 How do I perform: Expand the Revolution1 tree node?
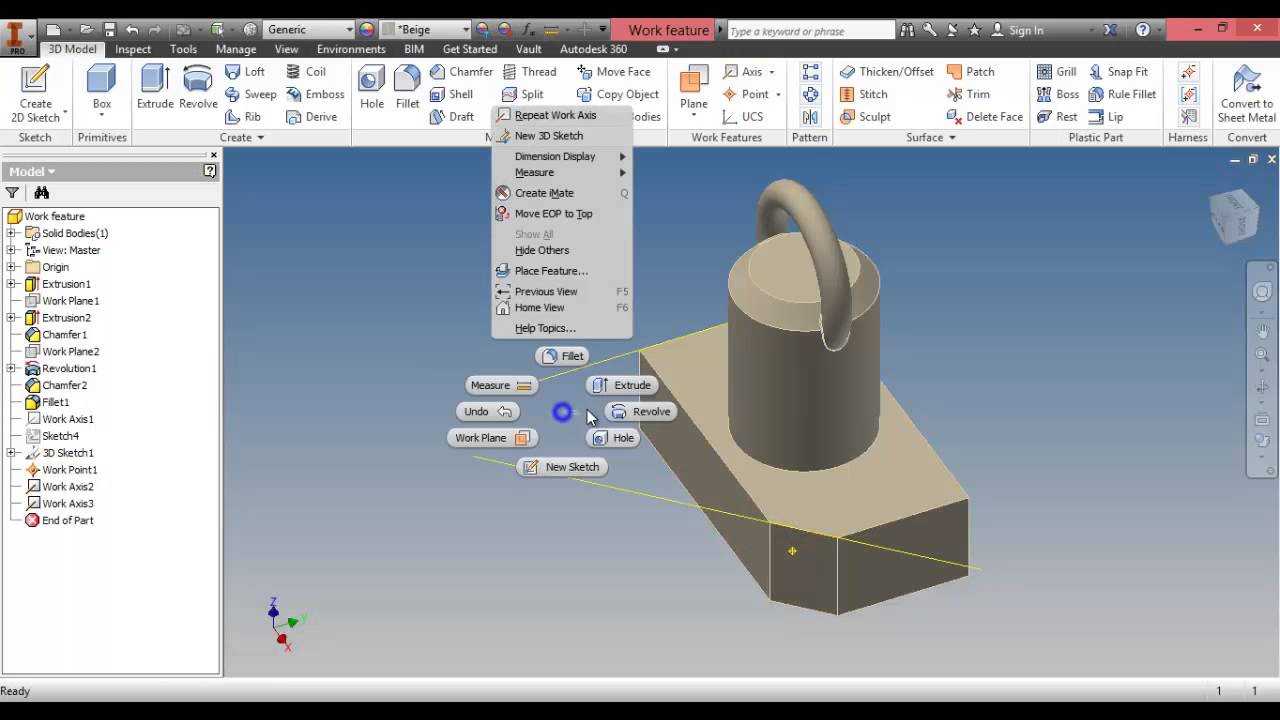click(x=11, y=368)
